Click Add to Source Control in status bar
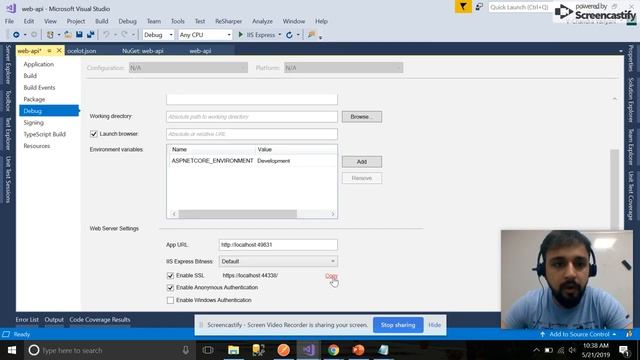Viewport: 640px width, 360px height. pyautogui.click(x=580, y=334)
